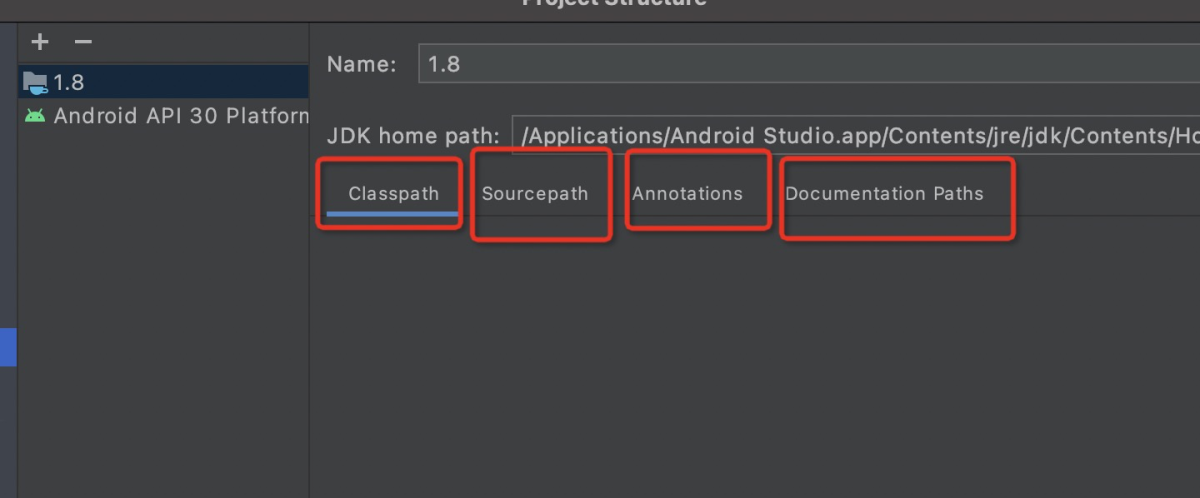Open the Sourcepath tab

[x=535, y=194]
